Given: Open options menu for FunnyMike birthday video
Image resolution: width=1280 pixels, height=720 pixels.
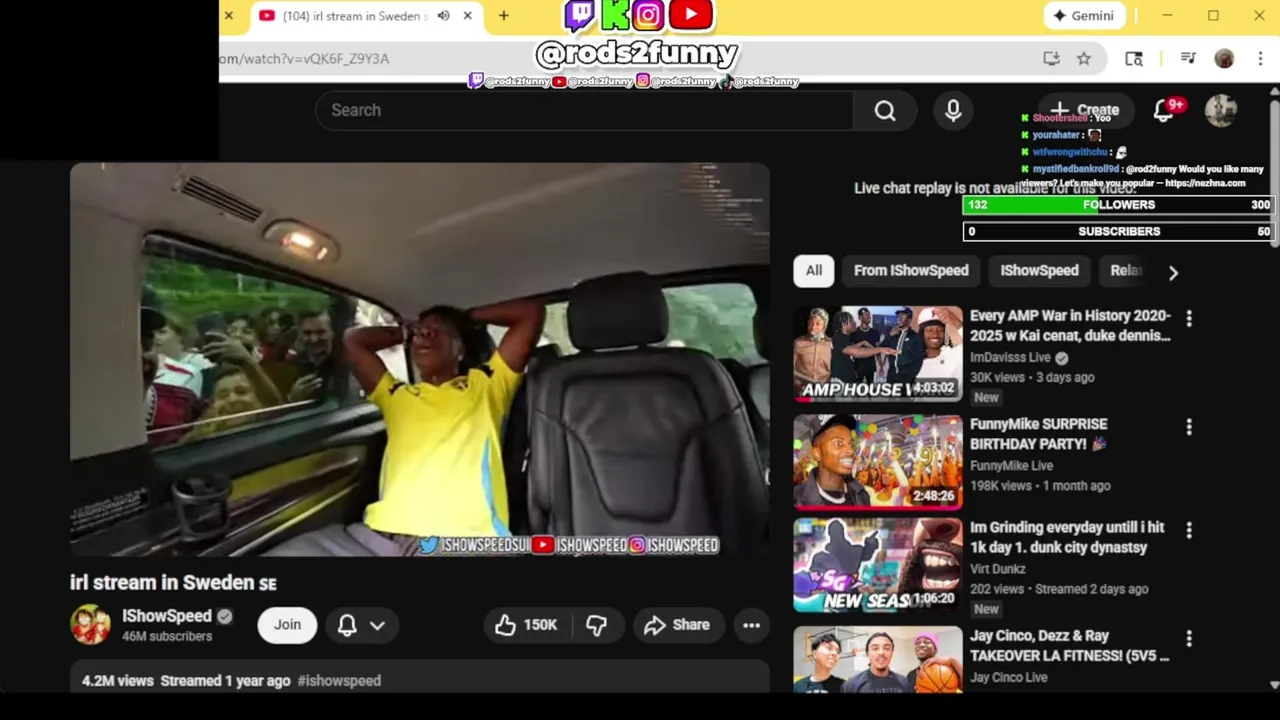Looking at the screenshot, I should (1189, 427).
